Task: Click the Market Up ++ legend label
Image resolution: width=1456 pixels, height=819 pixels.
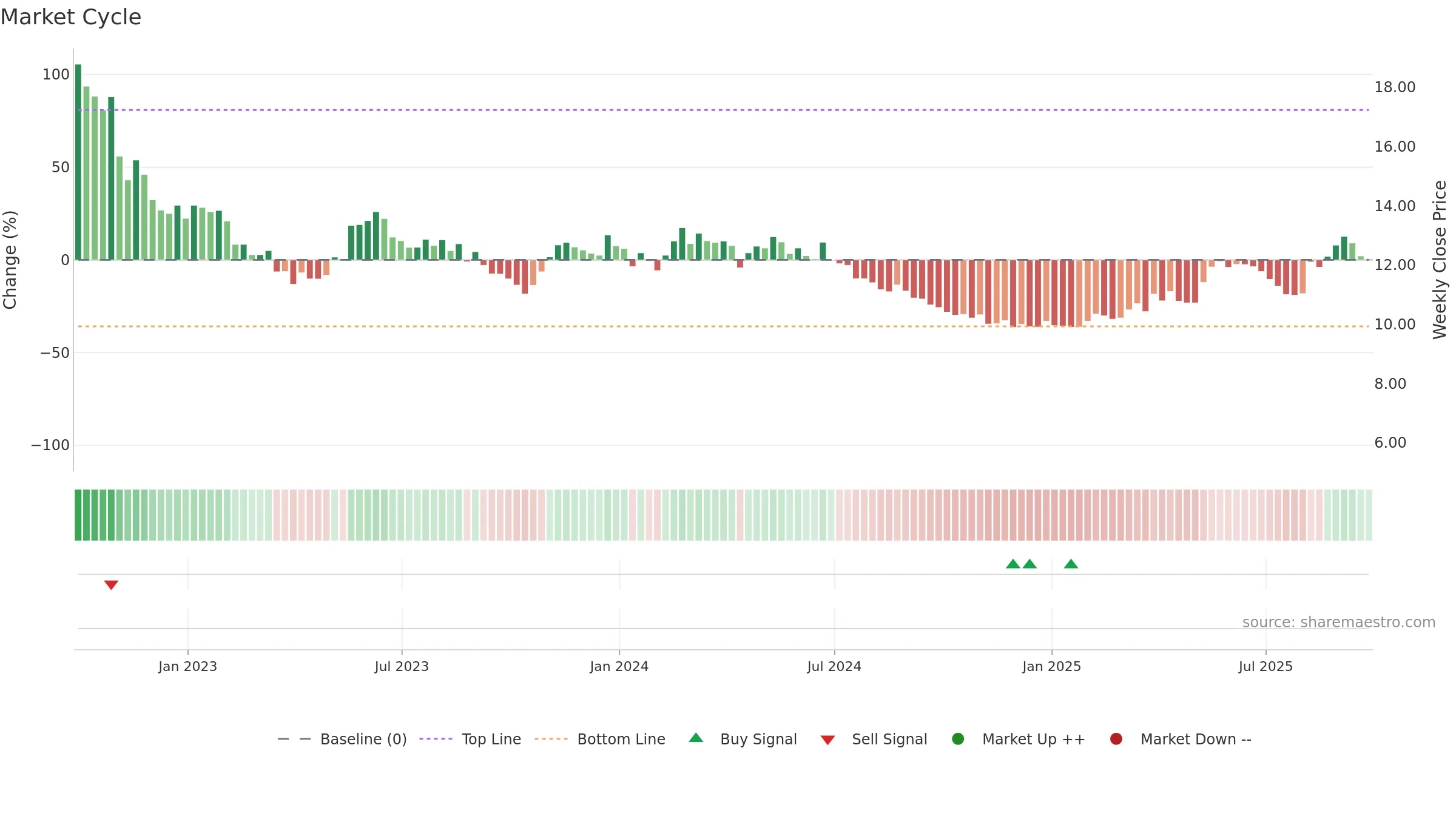Action: pyautogui.click(x=1034, y=740)
